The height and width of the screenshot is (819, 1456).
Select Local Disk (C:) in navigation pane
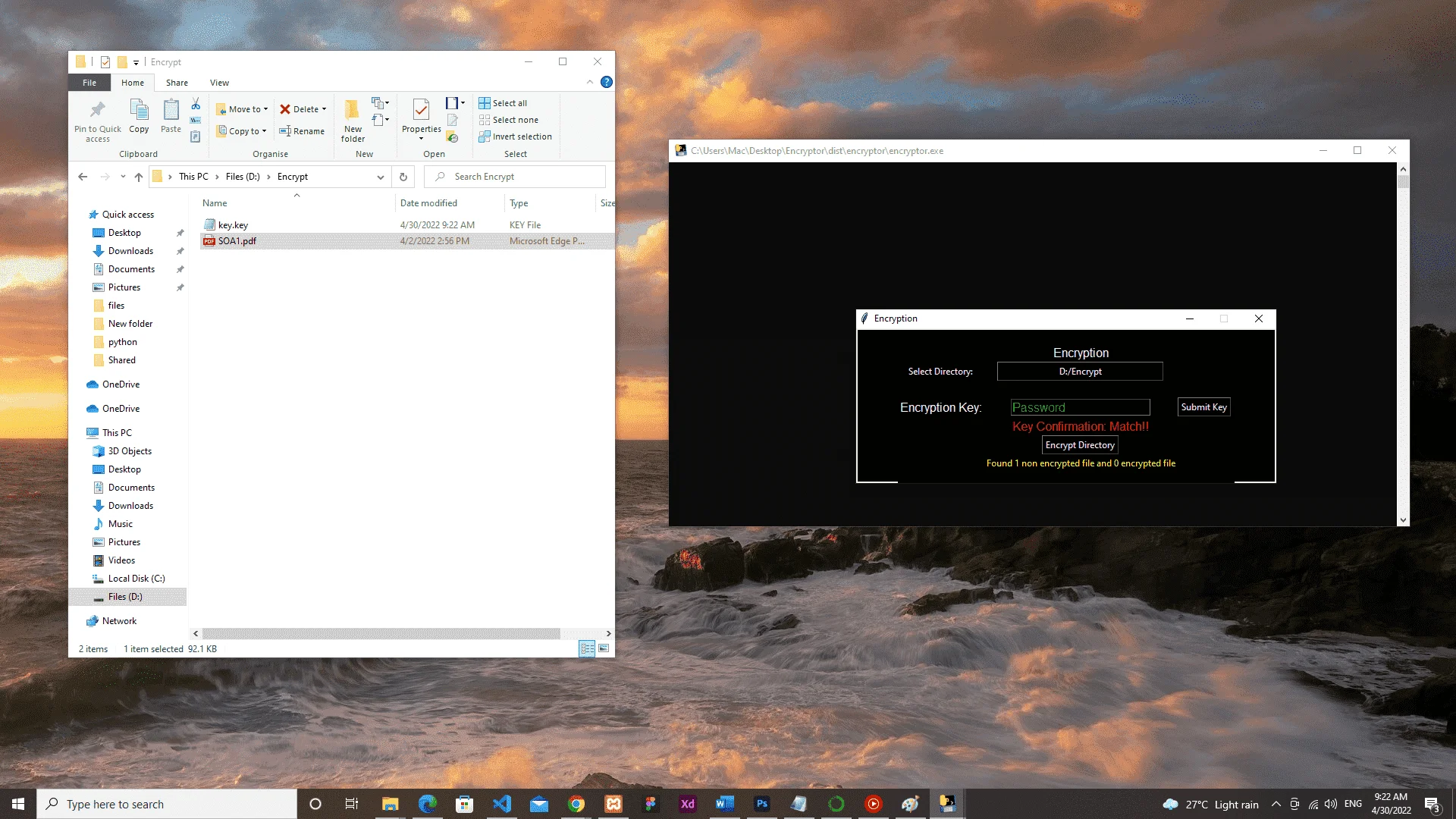tap(136, 579)
